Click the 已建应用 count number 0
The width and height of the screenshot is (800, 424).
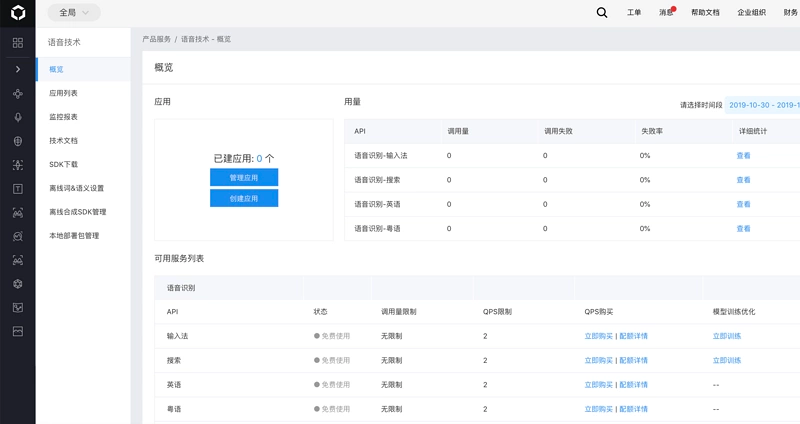[259, 159]
